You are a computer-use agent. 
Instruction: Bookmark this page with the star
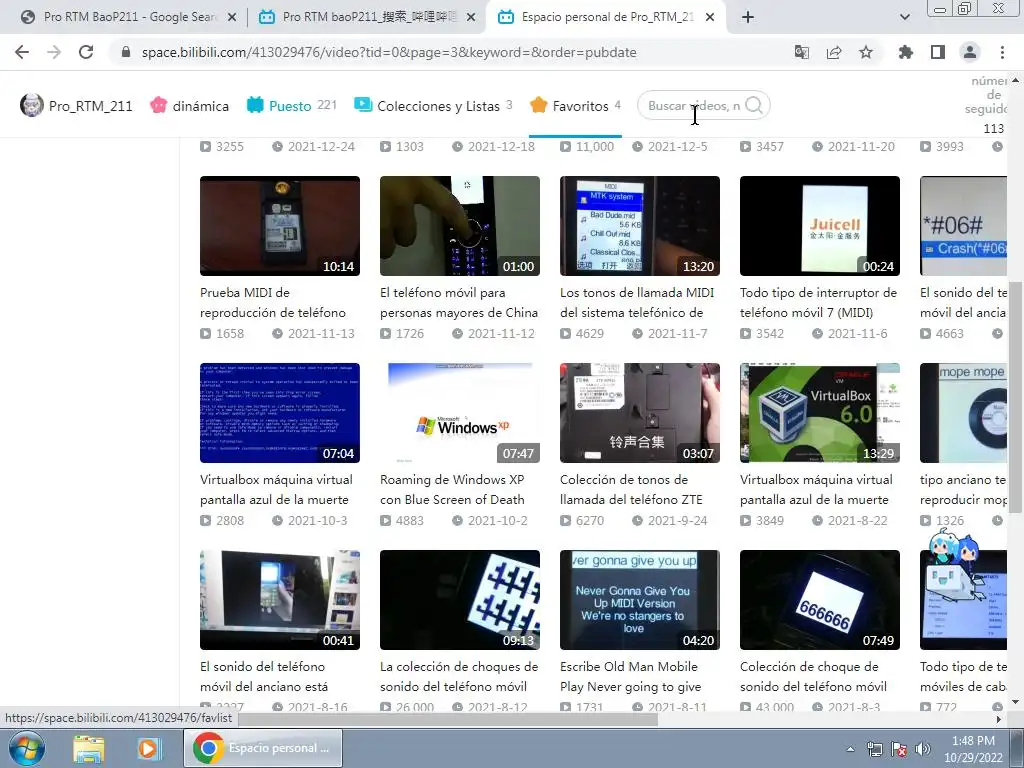[866, 52]
